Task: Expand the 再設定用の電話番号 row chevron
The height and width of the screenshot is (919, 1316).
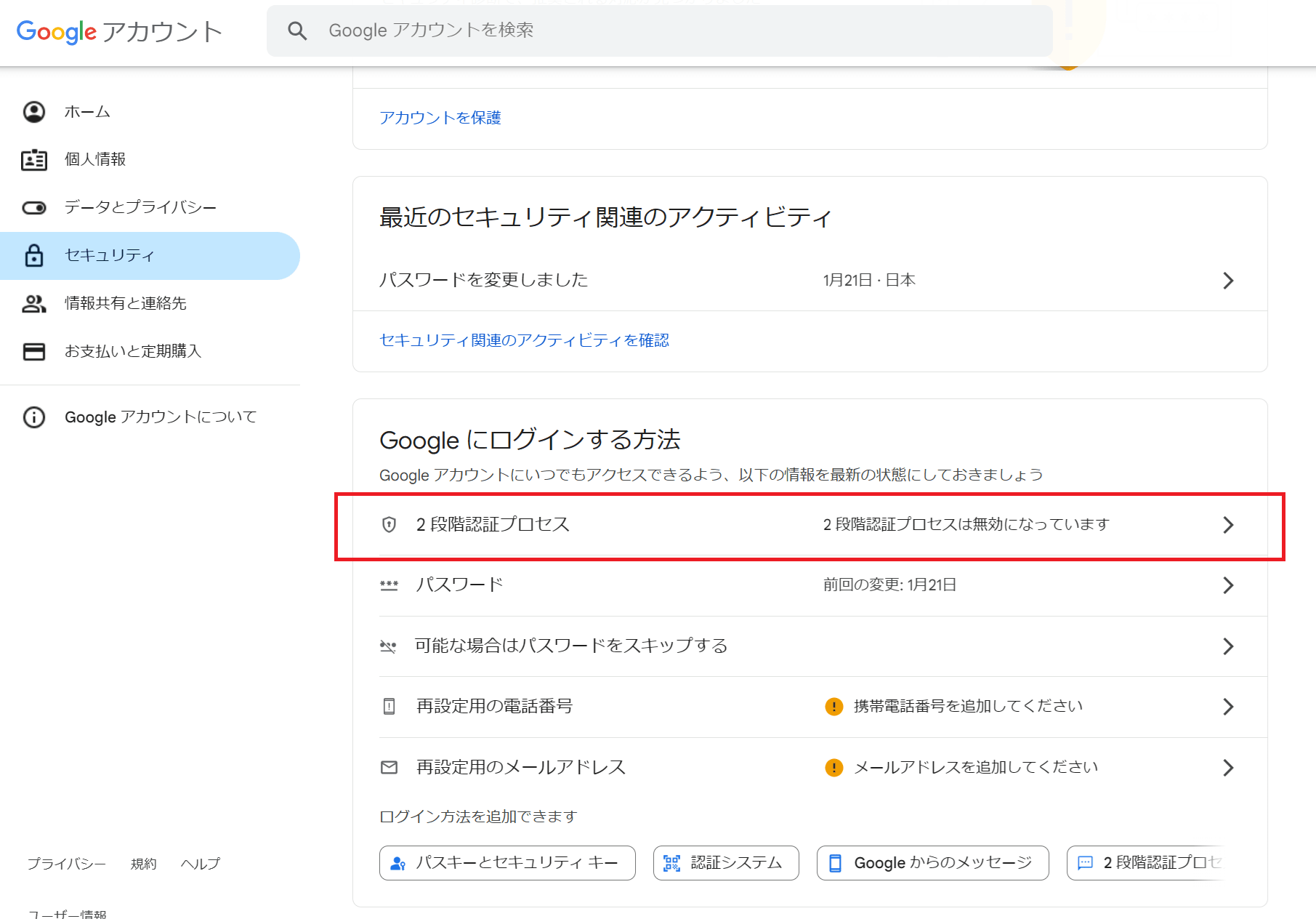Action: pyautogui.click(x=1228, y=707)
